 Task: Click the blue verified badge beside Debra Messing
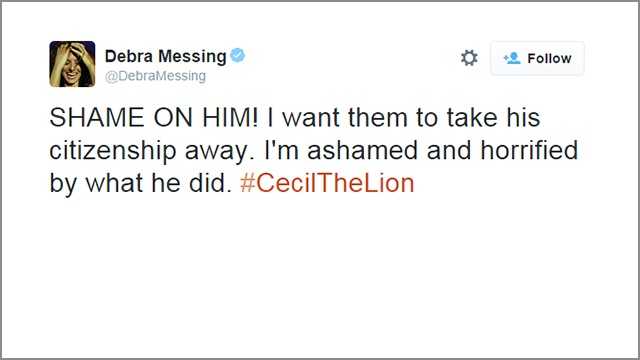point(238,55)
